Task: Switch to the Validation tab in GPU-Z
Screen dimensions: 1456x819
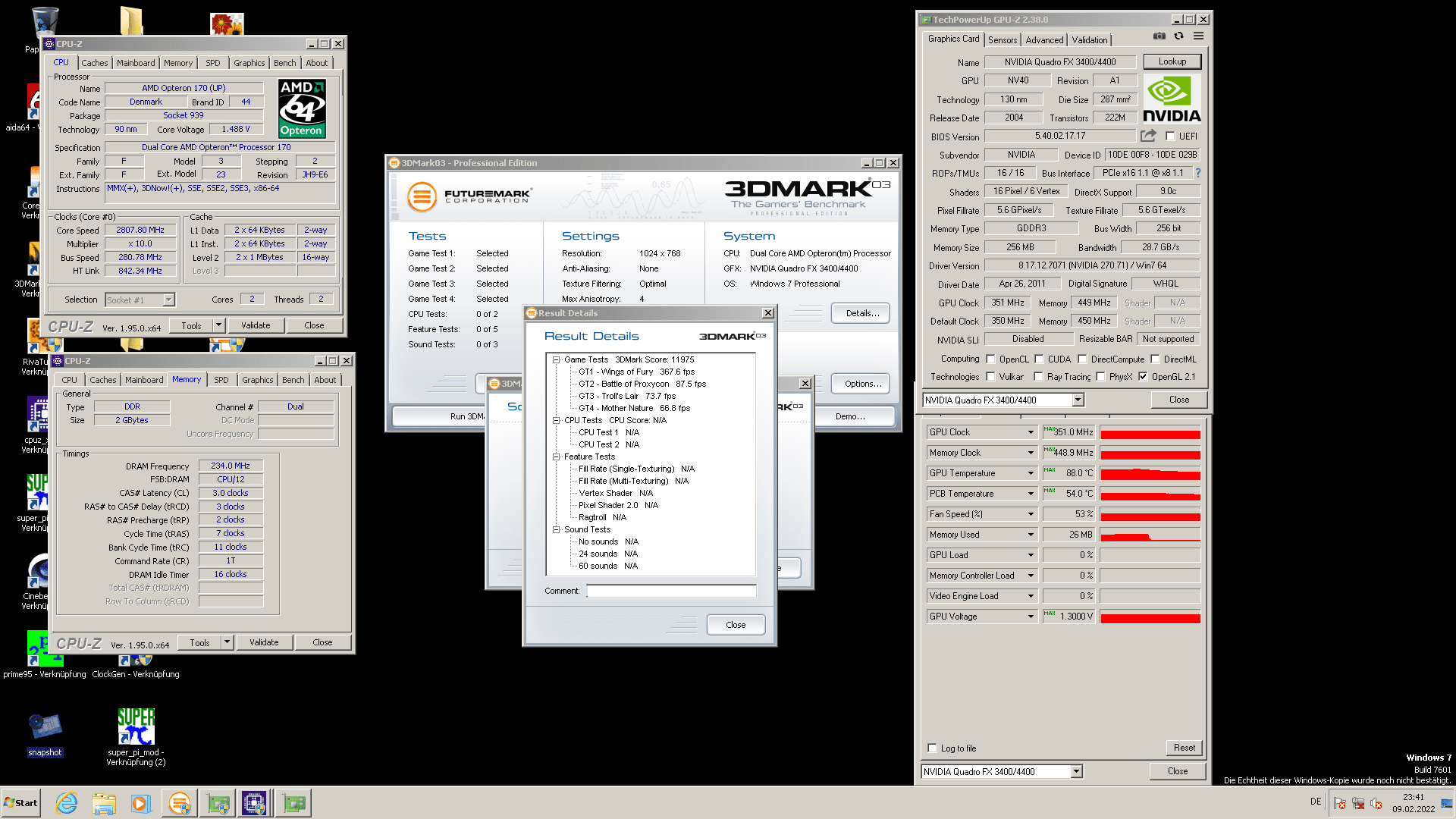Action: pyautogui.click(x=1090, y=40)
